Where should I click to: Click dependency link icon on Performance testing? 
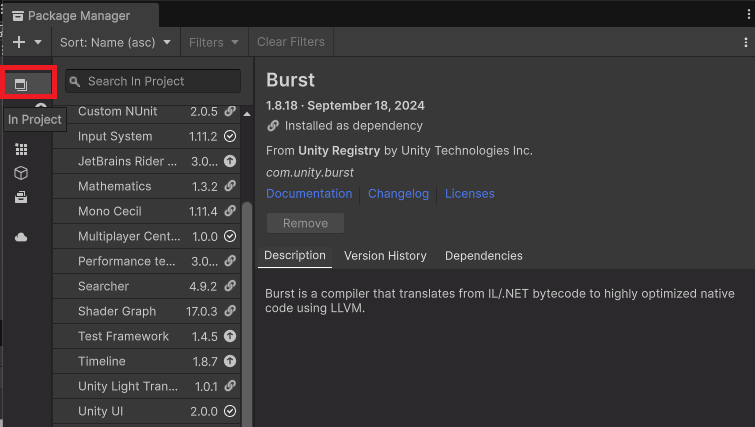(x=230, y=260)
